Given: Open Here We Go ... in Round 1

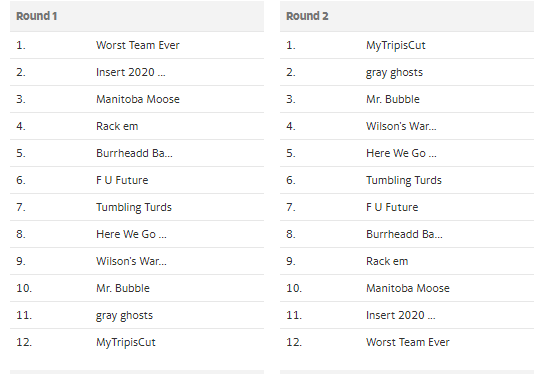Looking at the screenshot, I should 131,234.
